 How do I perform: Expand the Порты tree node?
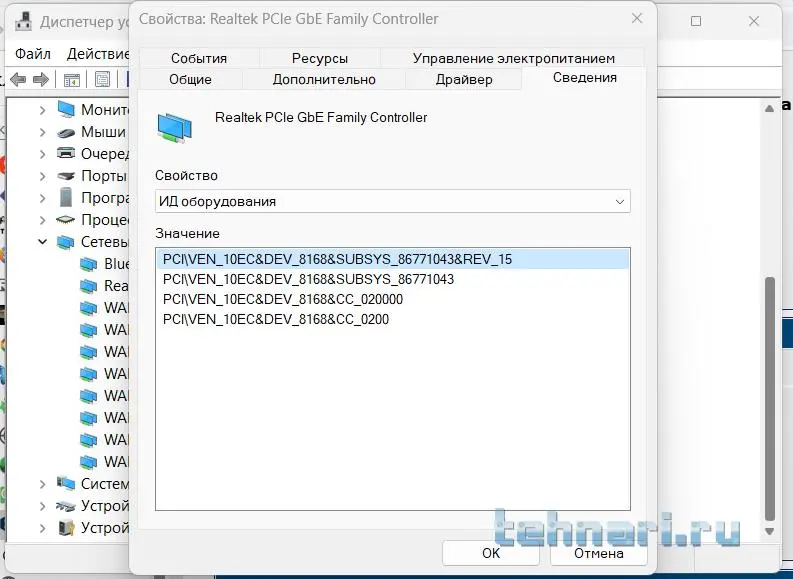43,176
